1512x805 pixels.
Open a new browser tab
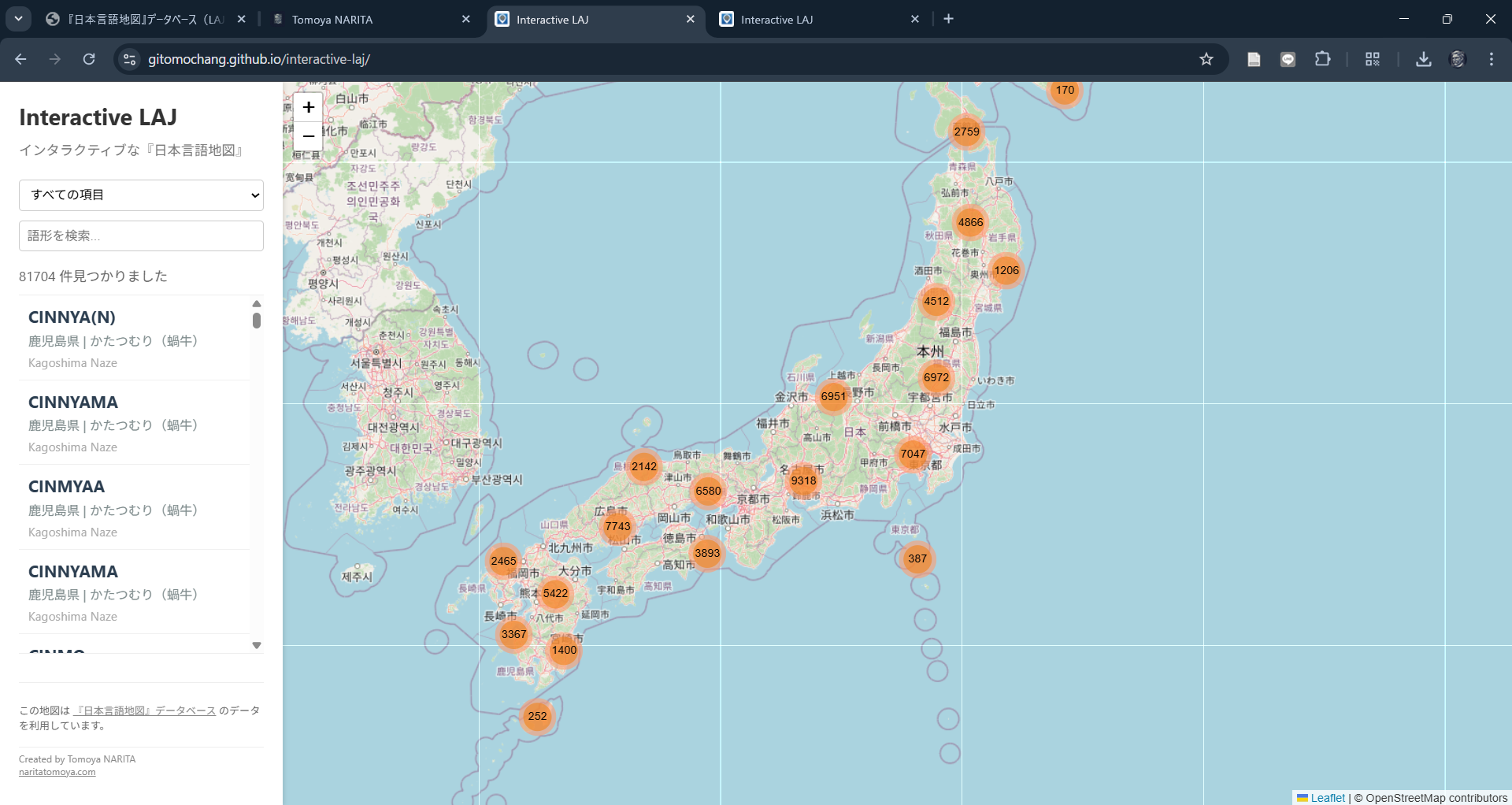coord(948,19)
